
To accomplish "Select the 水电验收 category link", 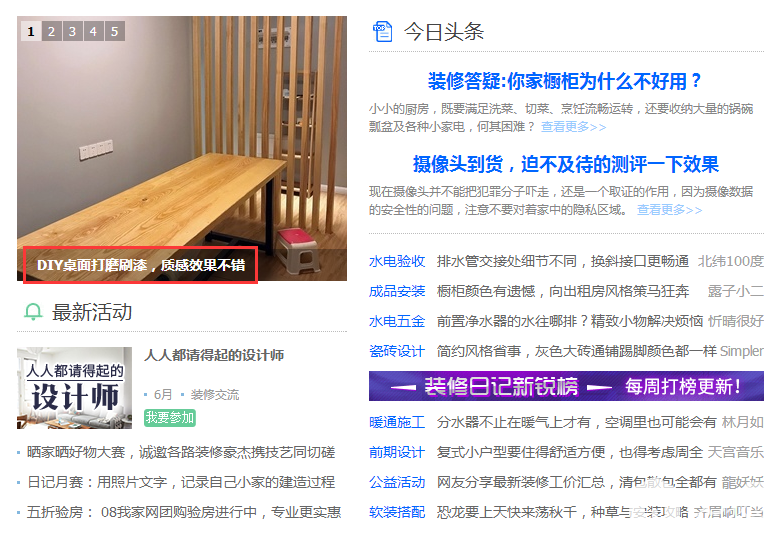I will click(397, 262).
